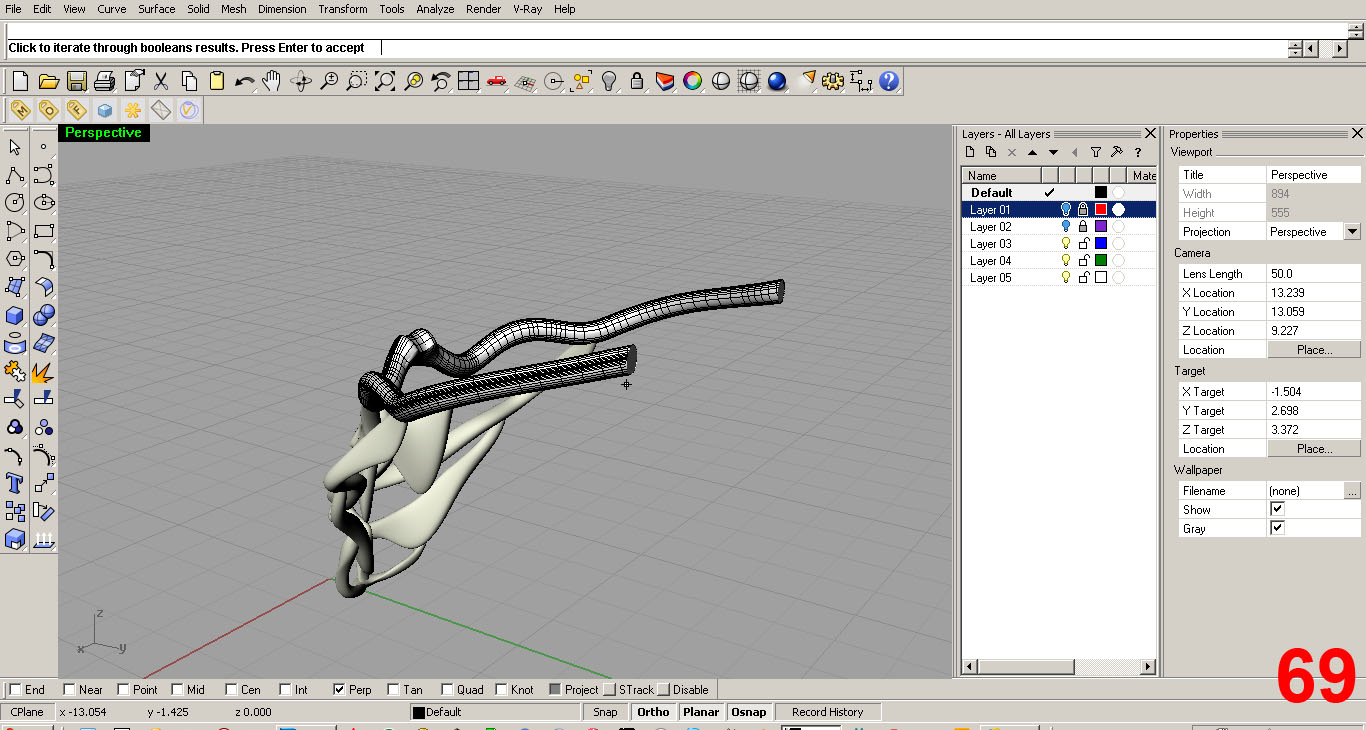
Task: Click the blue Render sphere icon
Action: [x=777, y=81]
